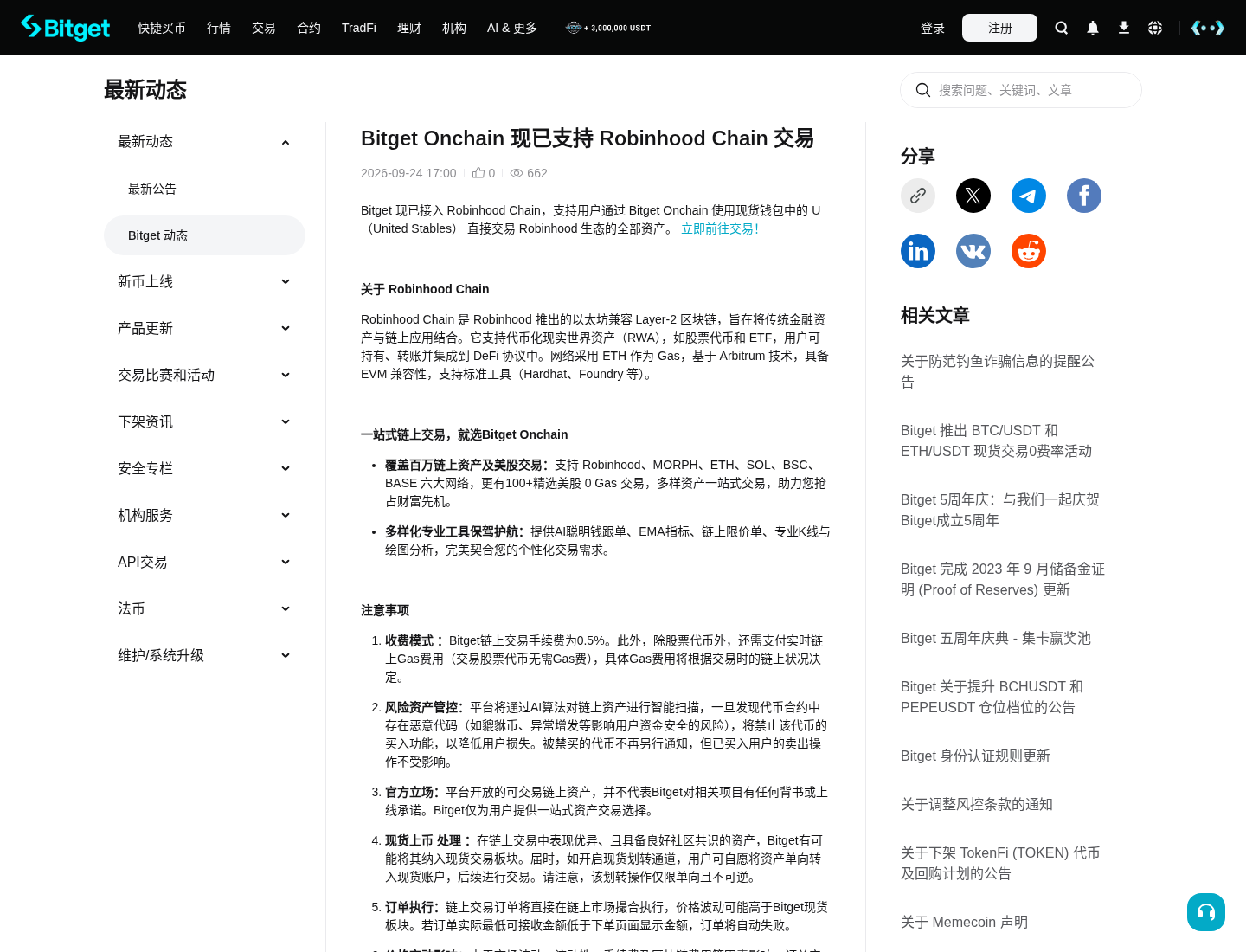Open the notifications bell icon
Screen dimensions: 1246x952
coord(1093,28)
